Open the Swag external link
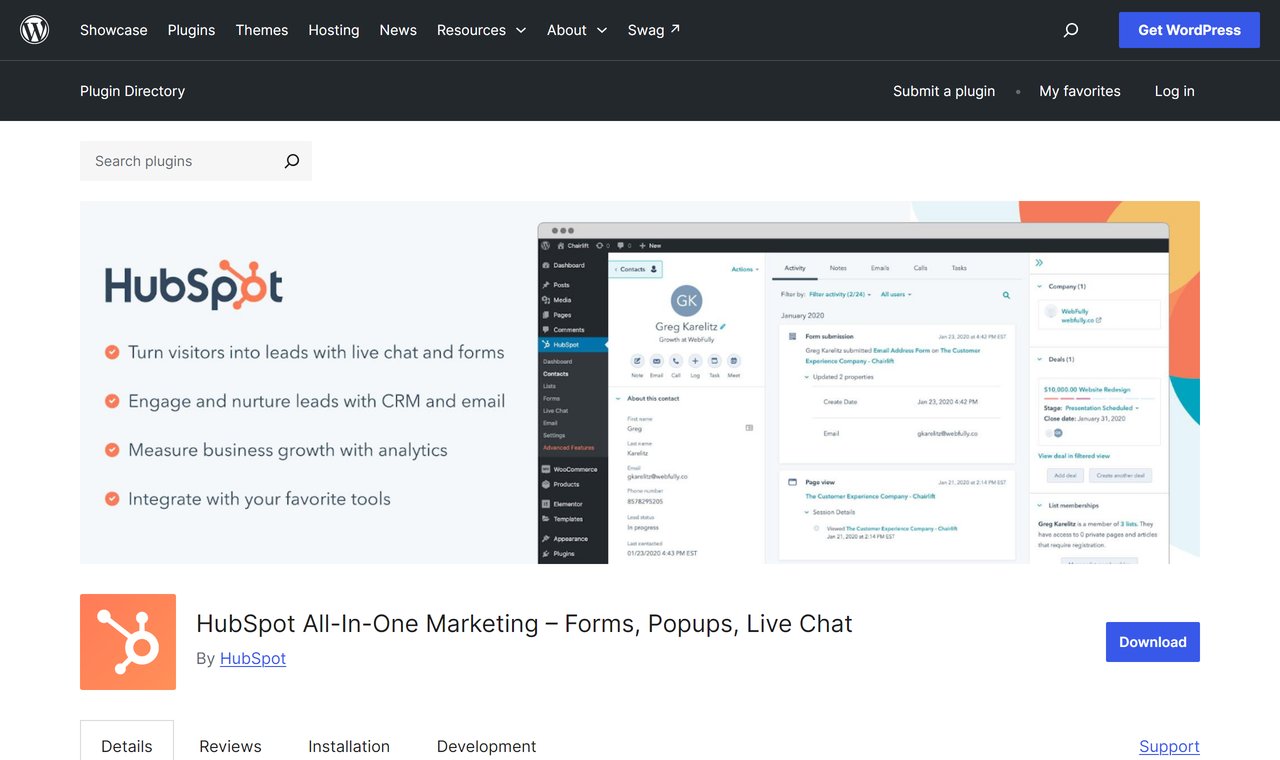The height and width of the screenshot is (760, 1280). click(654, 30)
